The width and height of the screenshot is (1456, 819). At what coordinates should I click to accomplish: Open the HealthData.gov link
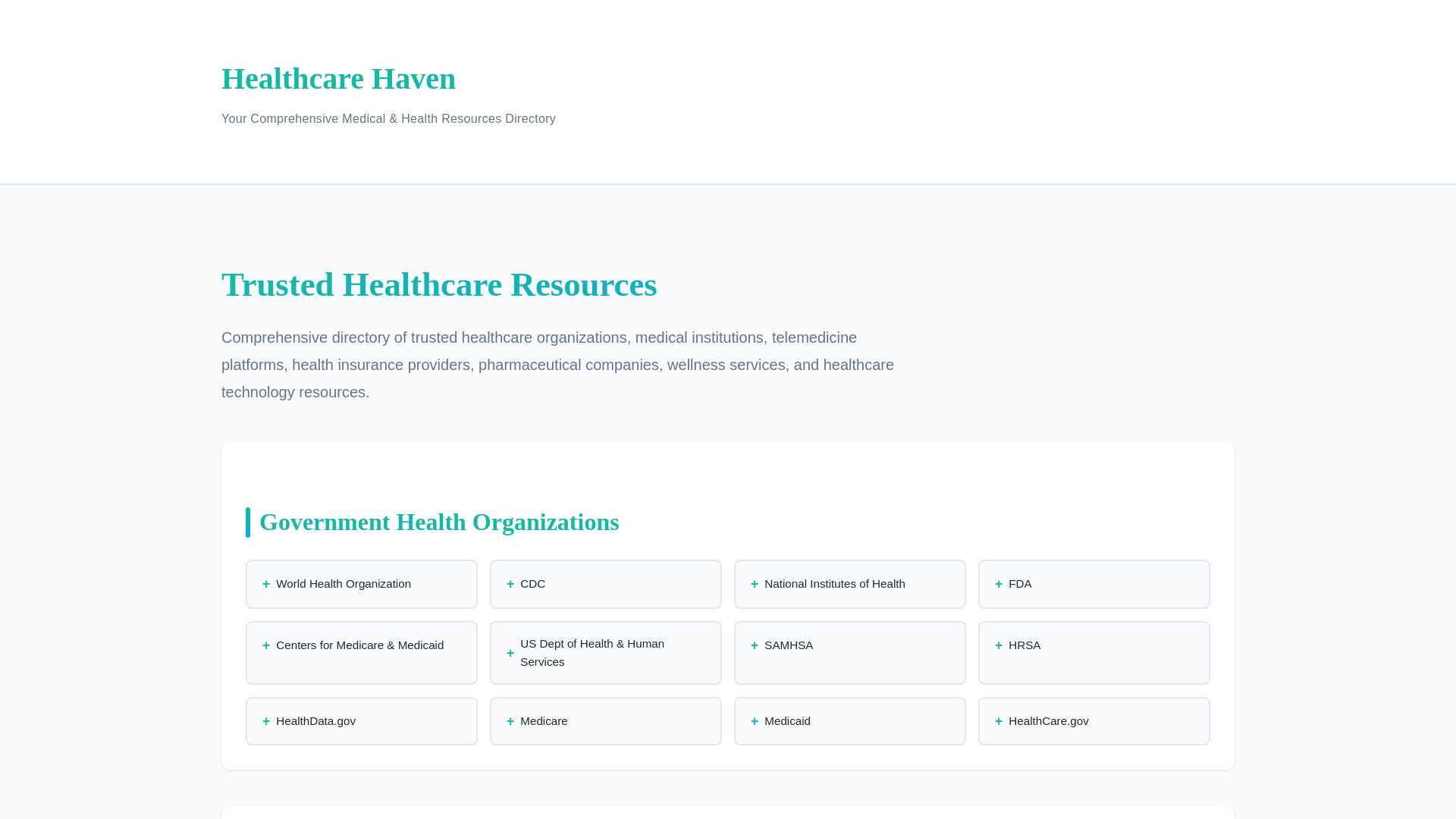point(362,721)
